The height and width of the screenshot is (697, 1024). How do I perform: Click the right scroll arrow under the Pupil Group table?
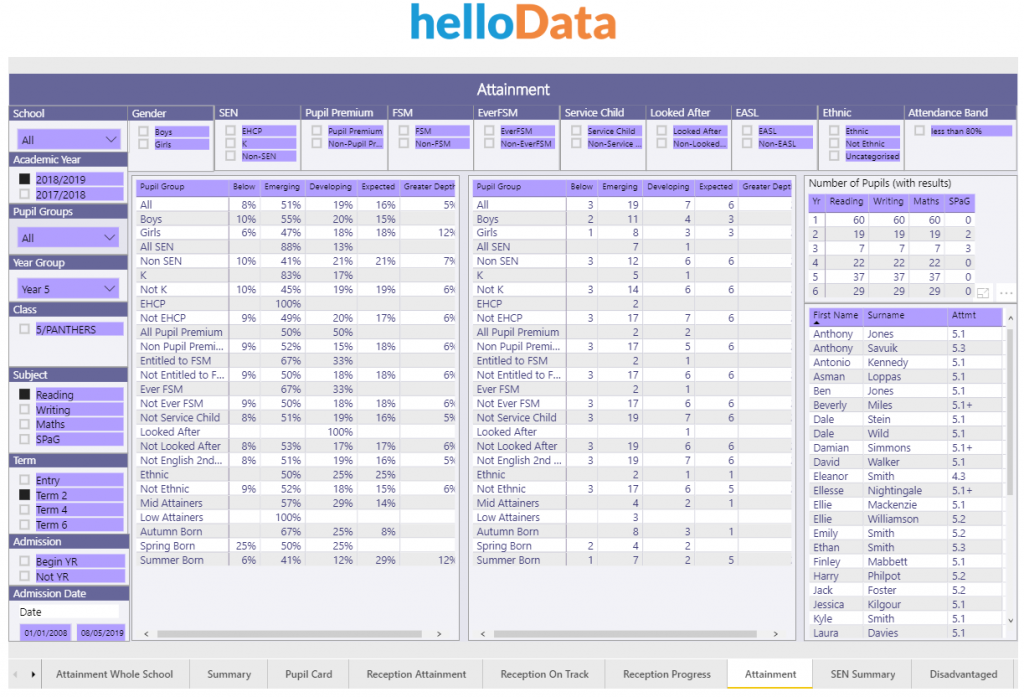[x=440, y=634]
